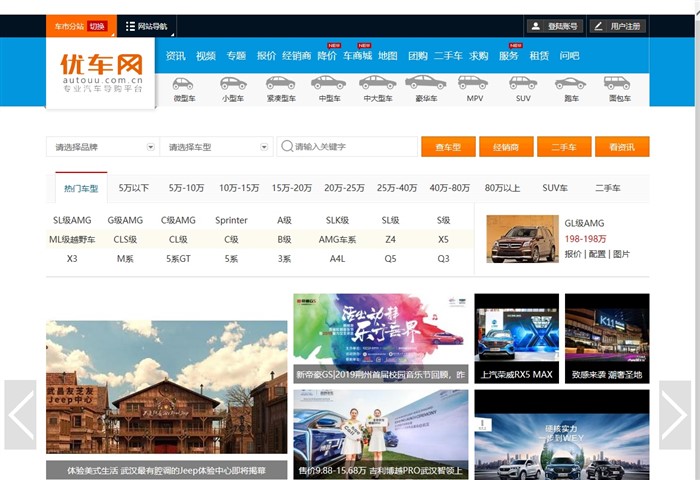Select the 小型车 car type icon
The width and height of the screenshot is (700, 480).
click(233, 83)
